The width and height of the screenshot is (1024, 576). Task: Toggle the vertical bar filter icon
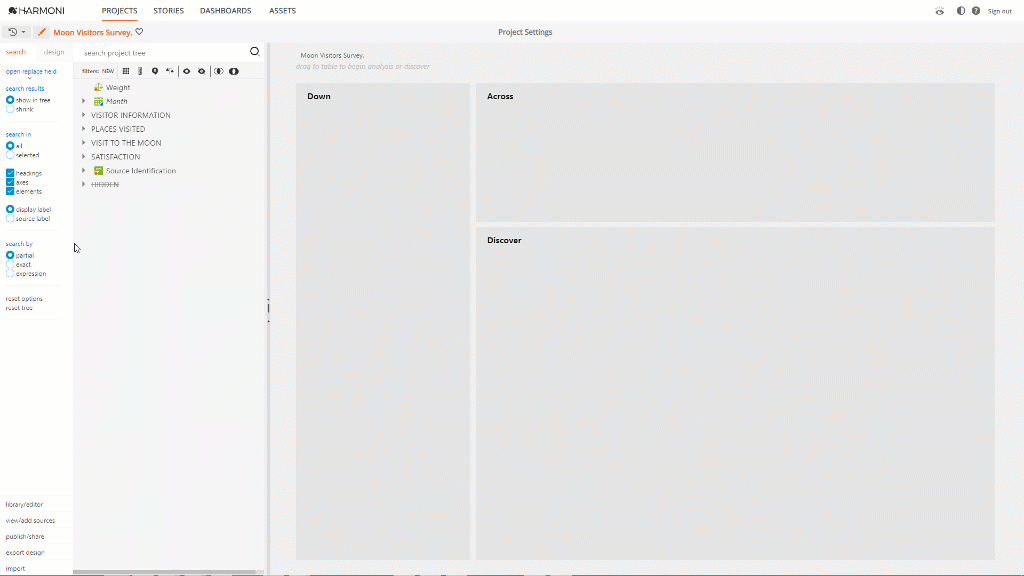(x=140, y=71)
